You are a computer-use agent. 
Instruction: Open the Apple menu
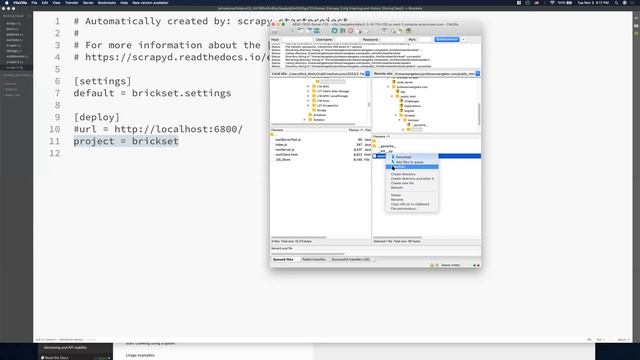[7, 3]
